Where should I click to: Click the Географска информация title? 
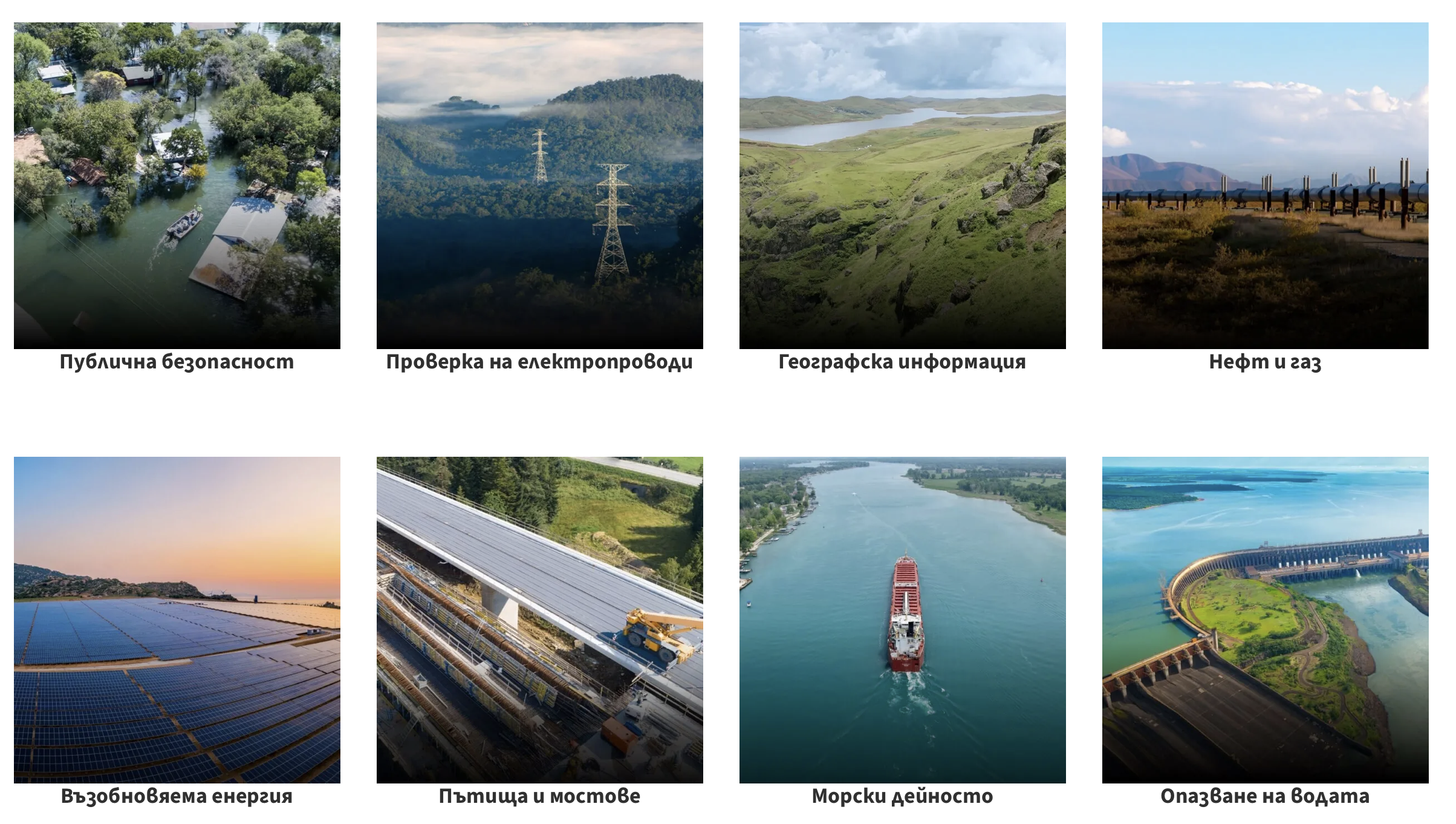902,362
